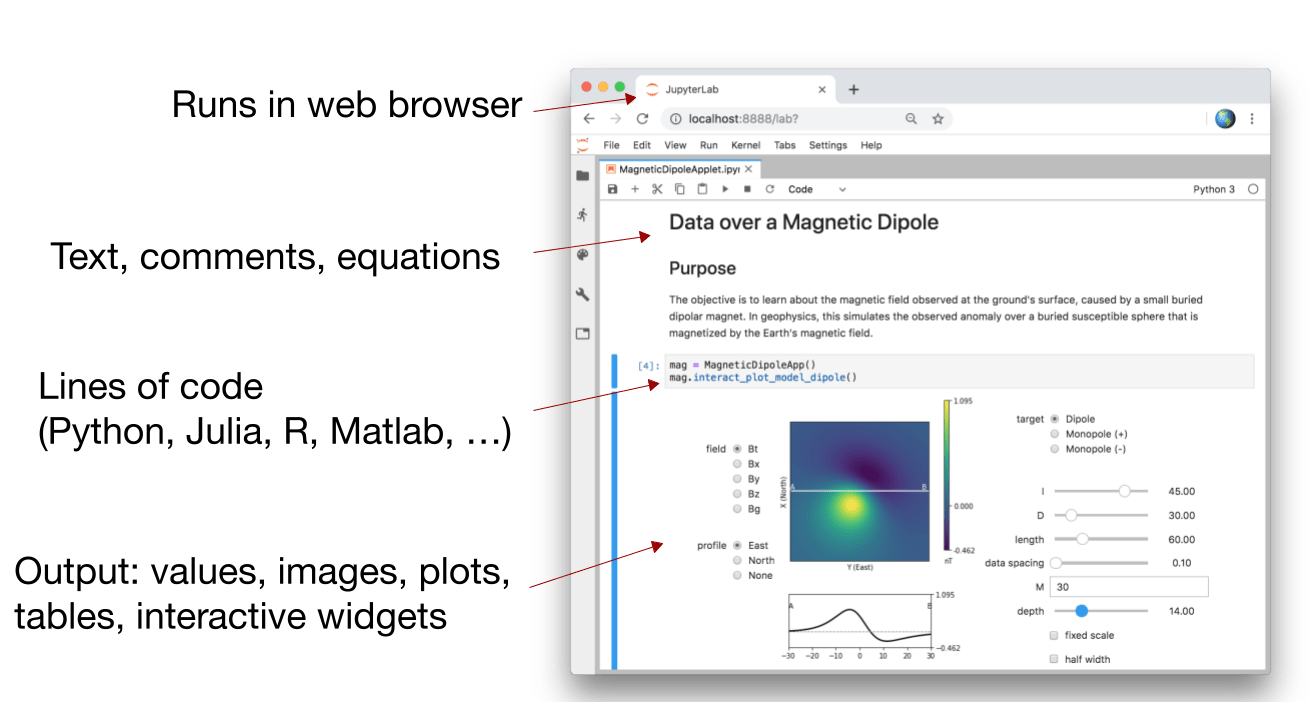
Task: Add a new cell with the plus icon
Action: [x=635, y=189]
